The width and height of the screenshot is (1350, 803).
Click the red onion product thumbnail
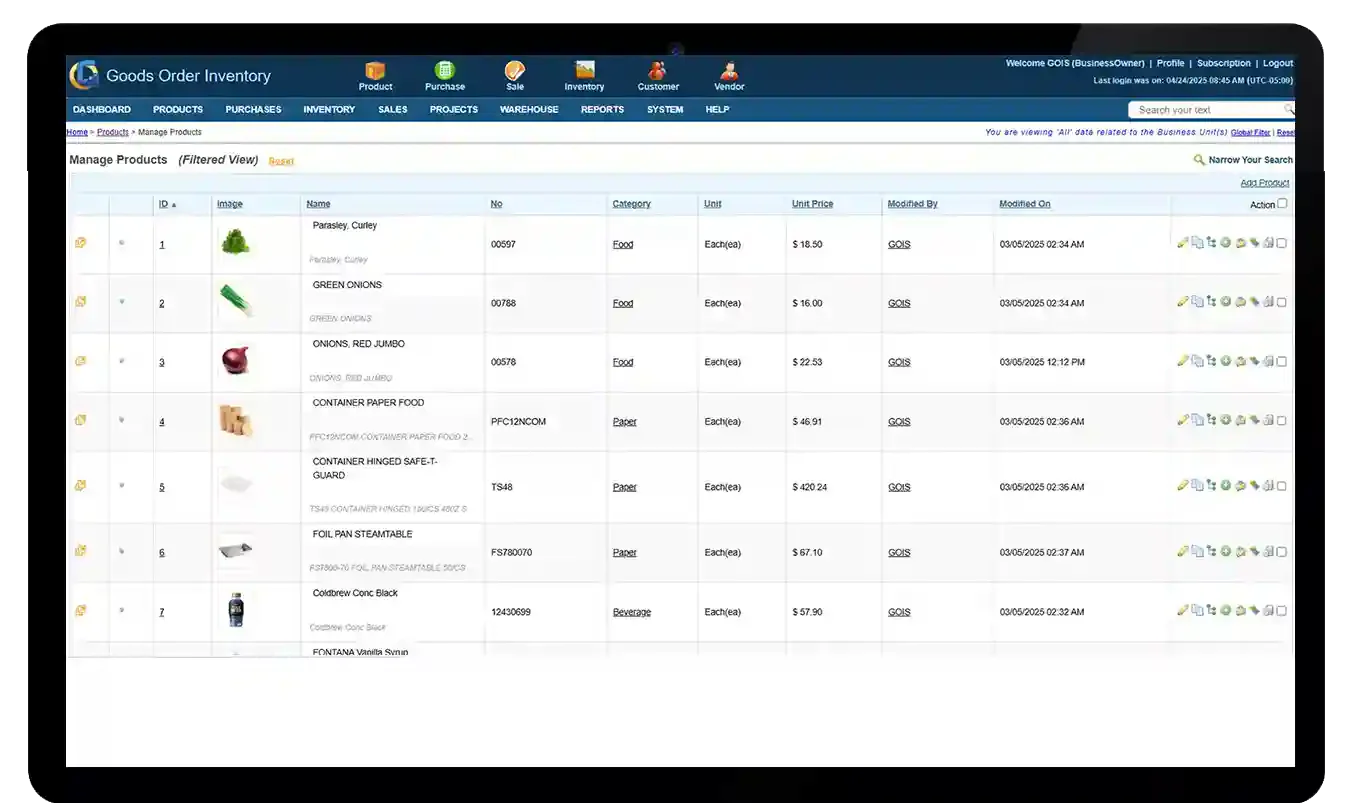[x=235, y=361]
